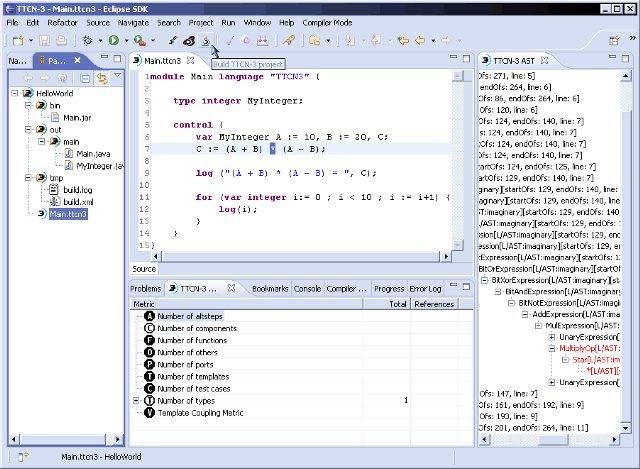
Task: Click the Print toolbar icon
Action: click(x=61, y=40)
